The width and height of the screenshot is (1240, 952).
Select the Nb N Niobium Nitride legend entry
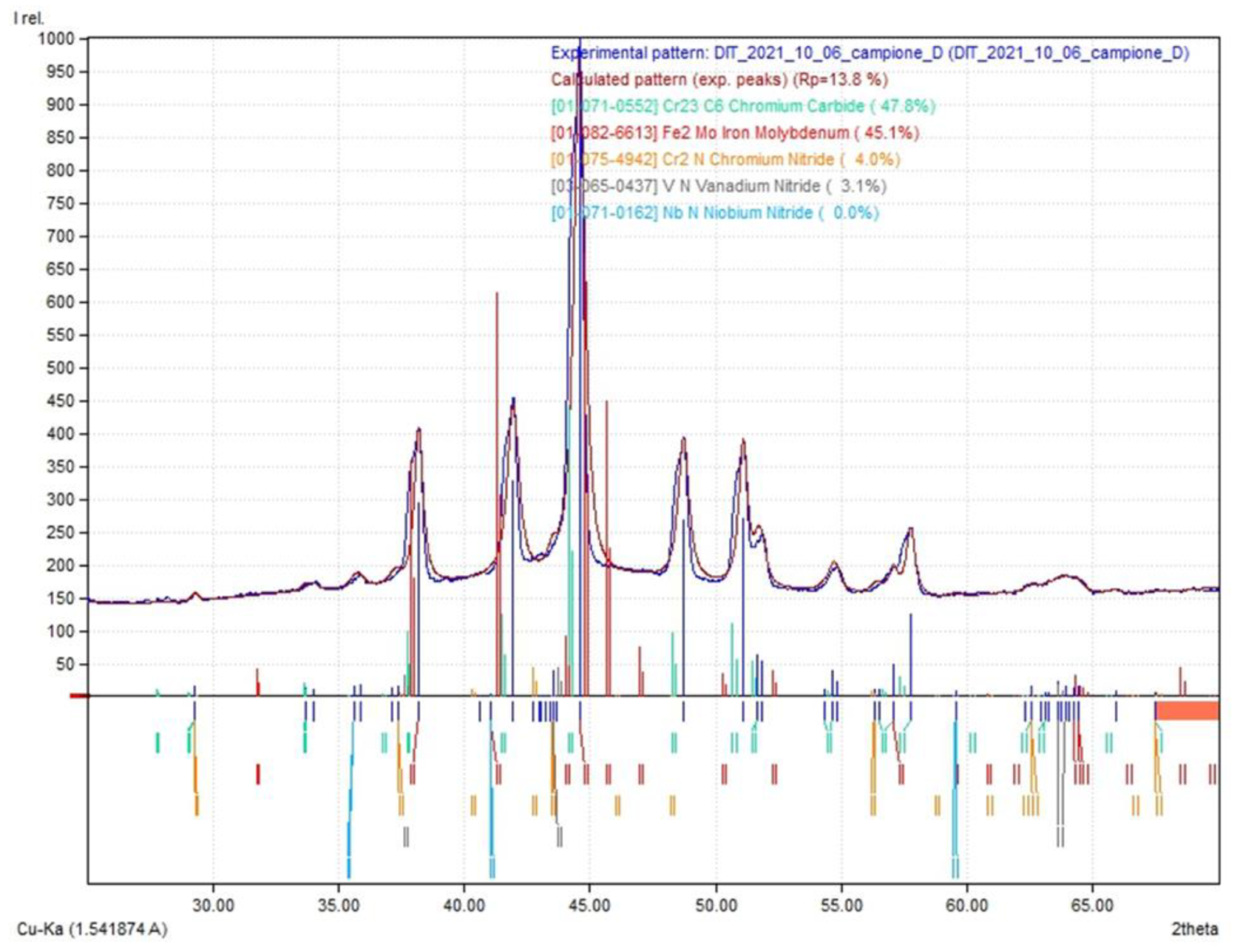(x=714, y=213)
